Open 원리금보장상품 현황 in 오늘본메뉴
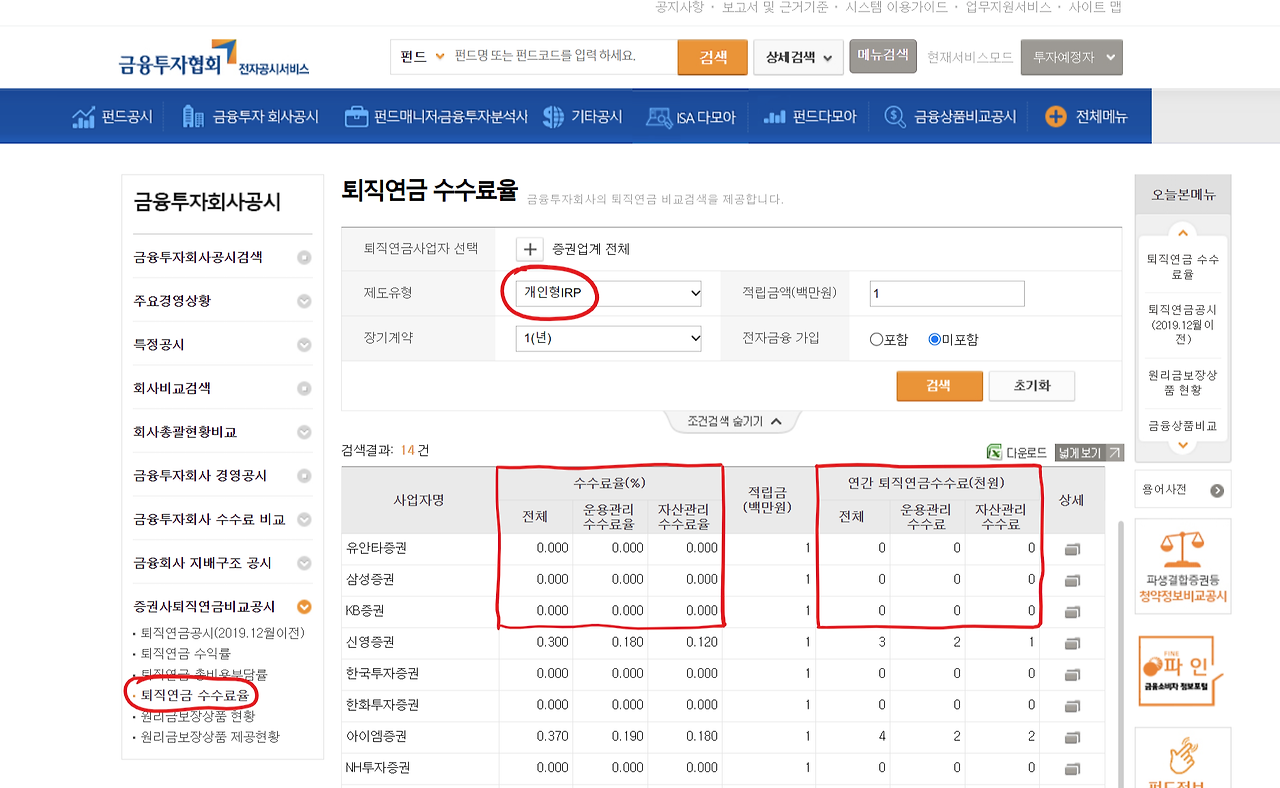The image size is (1280, 788). (1183, 383)
